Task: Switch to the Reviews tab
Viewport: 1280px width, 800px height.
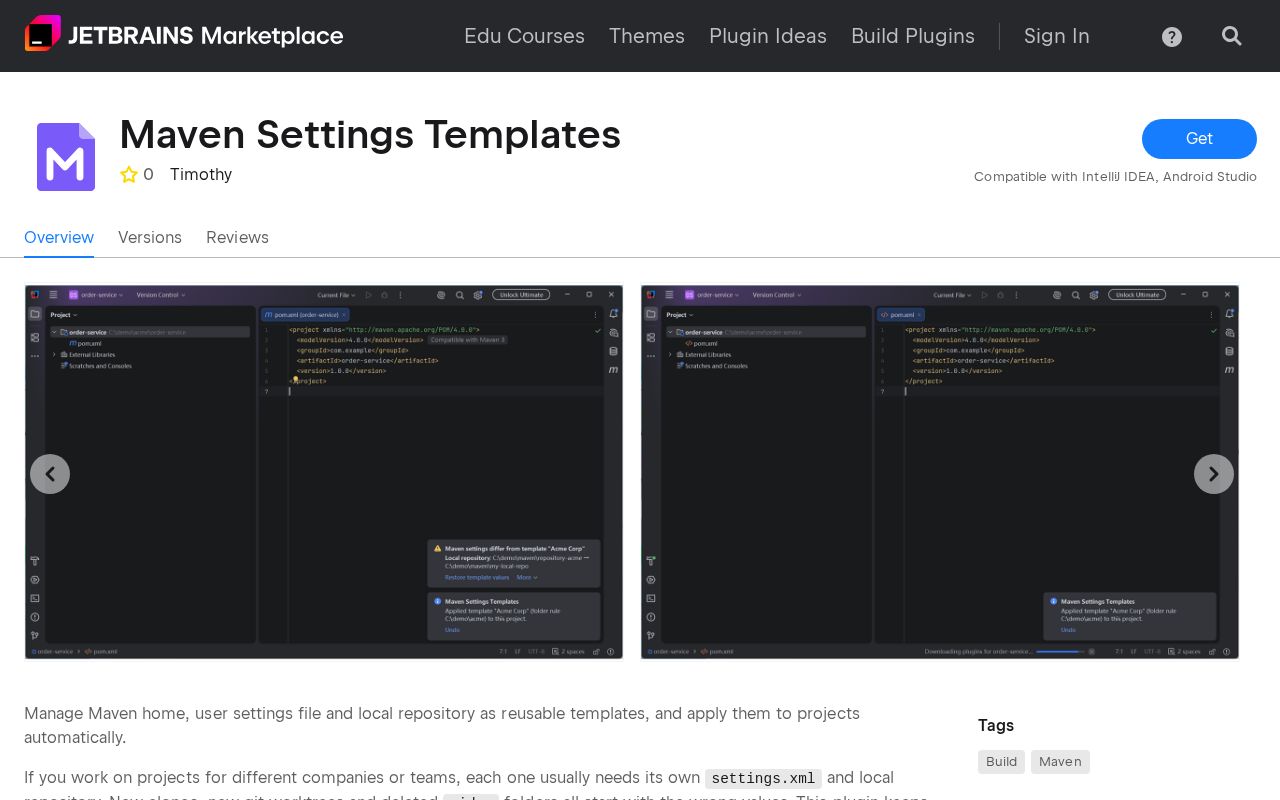Action: point(237,237)
